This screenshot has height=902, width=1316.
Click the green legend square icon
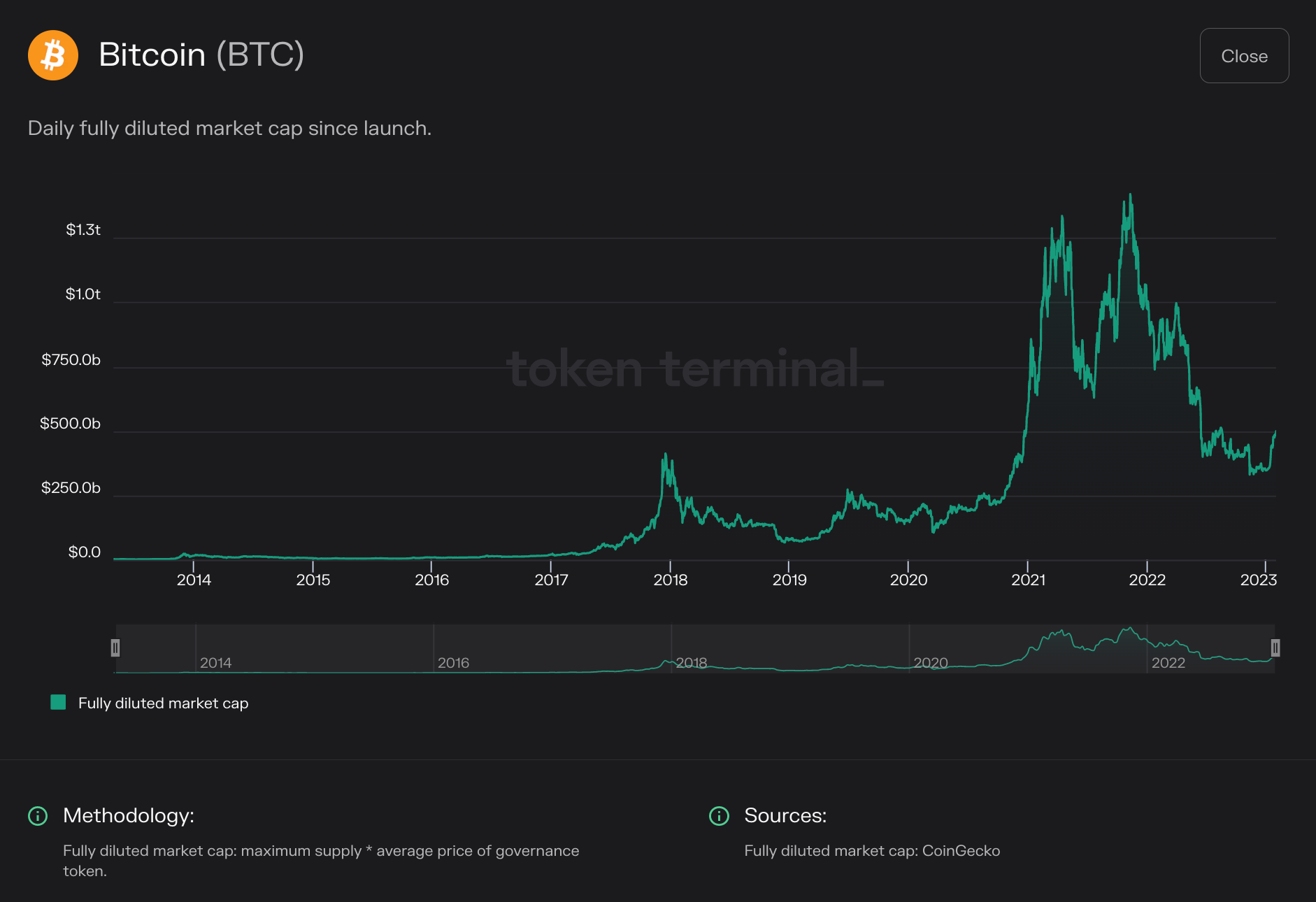pos(57,703)
